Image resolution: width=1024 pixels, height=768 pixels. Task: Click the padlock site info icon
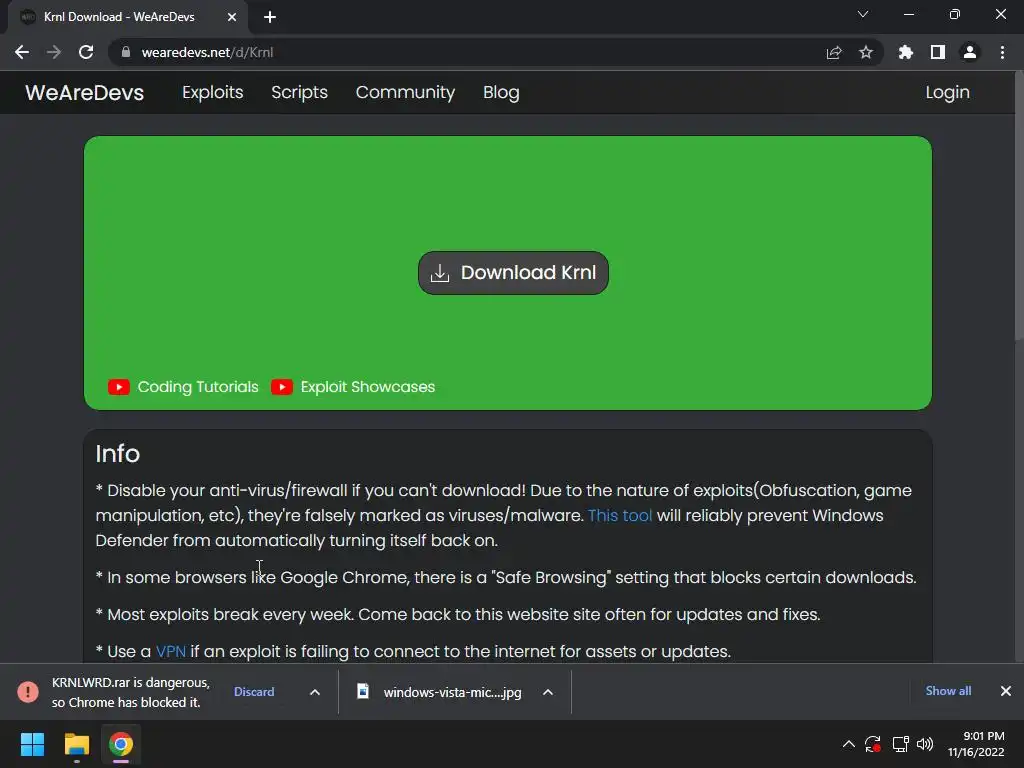(126, 52)
